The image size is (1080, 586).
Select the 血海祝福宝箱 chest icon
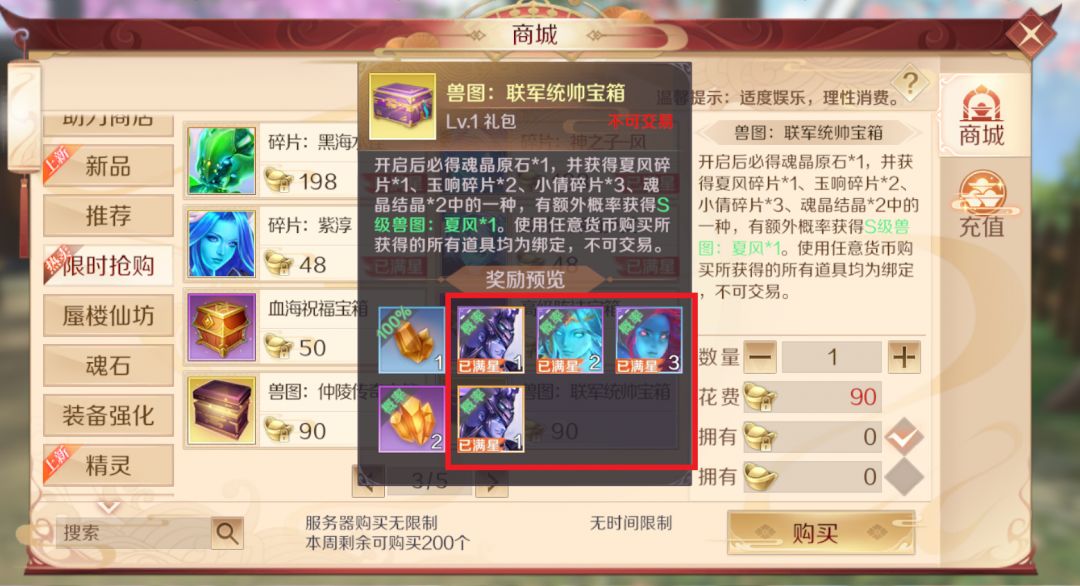pos(221,326)
